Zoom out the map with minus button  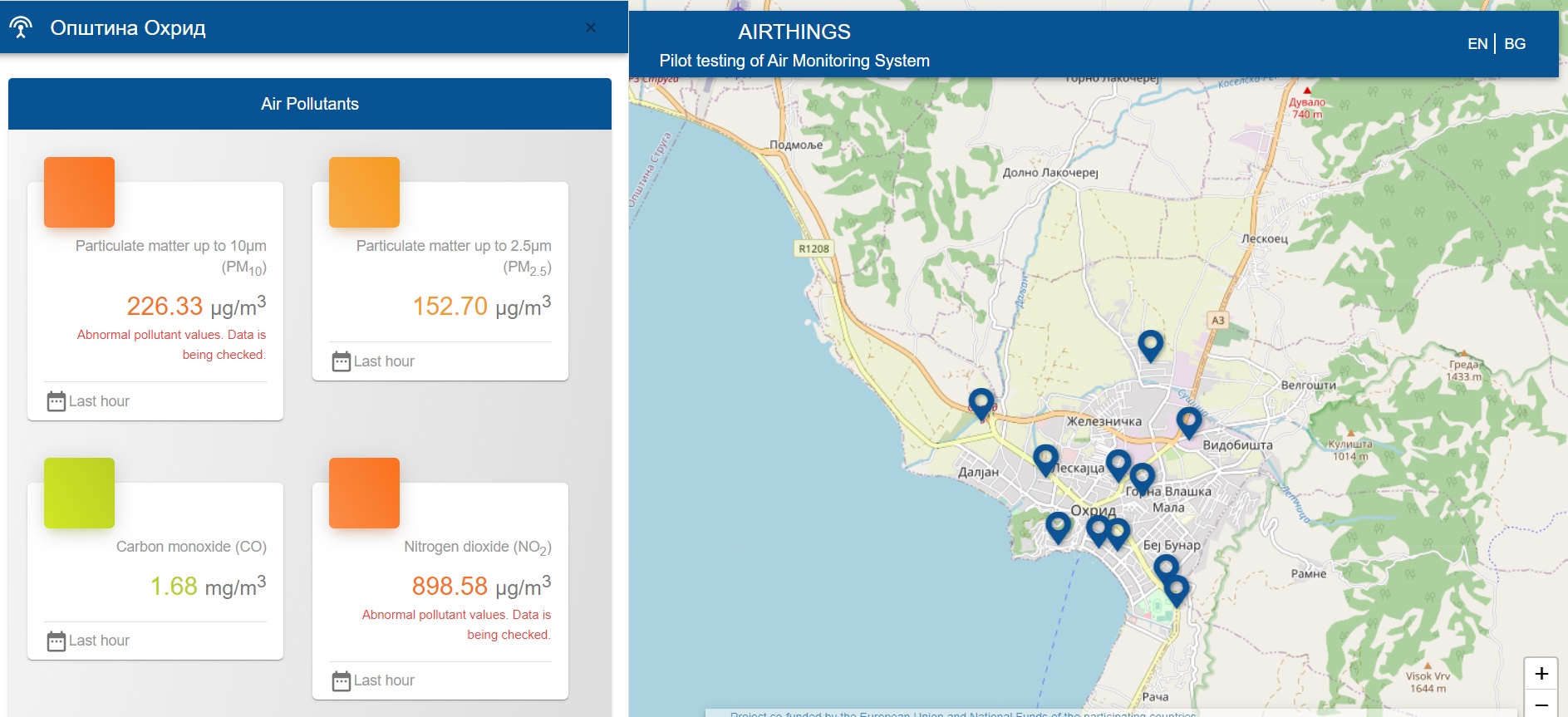coord(1541,705)
